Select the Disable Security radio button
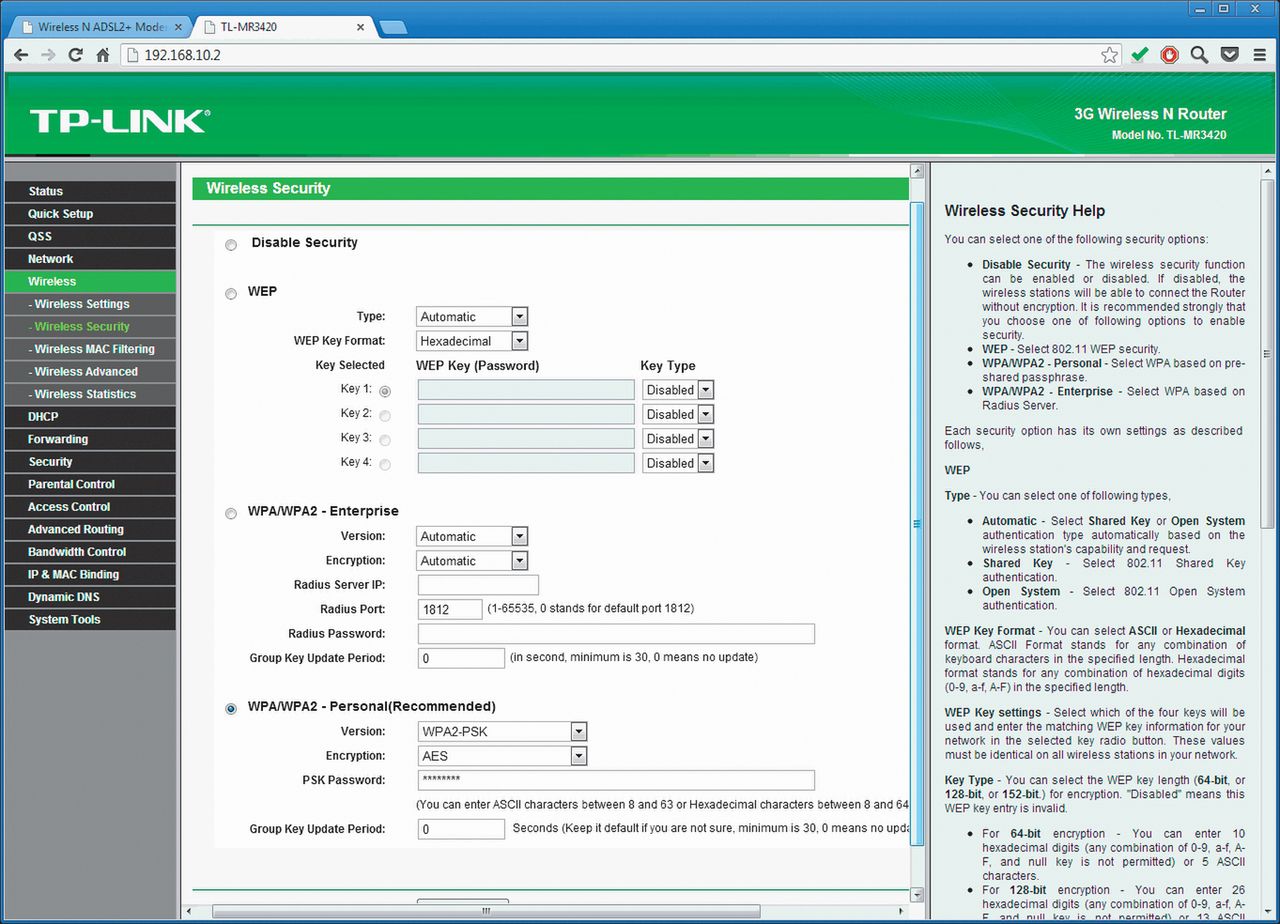This screenshot has width=1280, height=924. coord(231,244)
